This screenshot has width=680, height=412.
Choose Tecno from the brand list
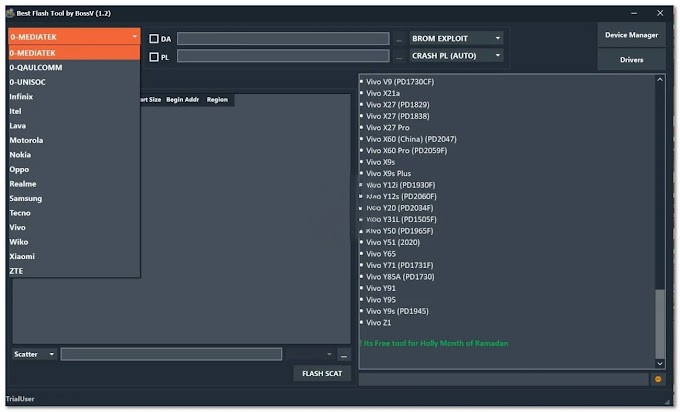[x=74, y=213]
